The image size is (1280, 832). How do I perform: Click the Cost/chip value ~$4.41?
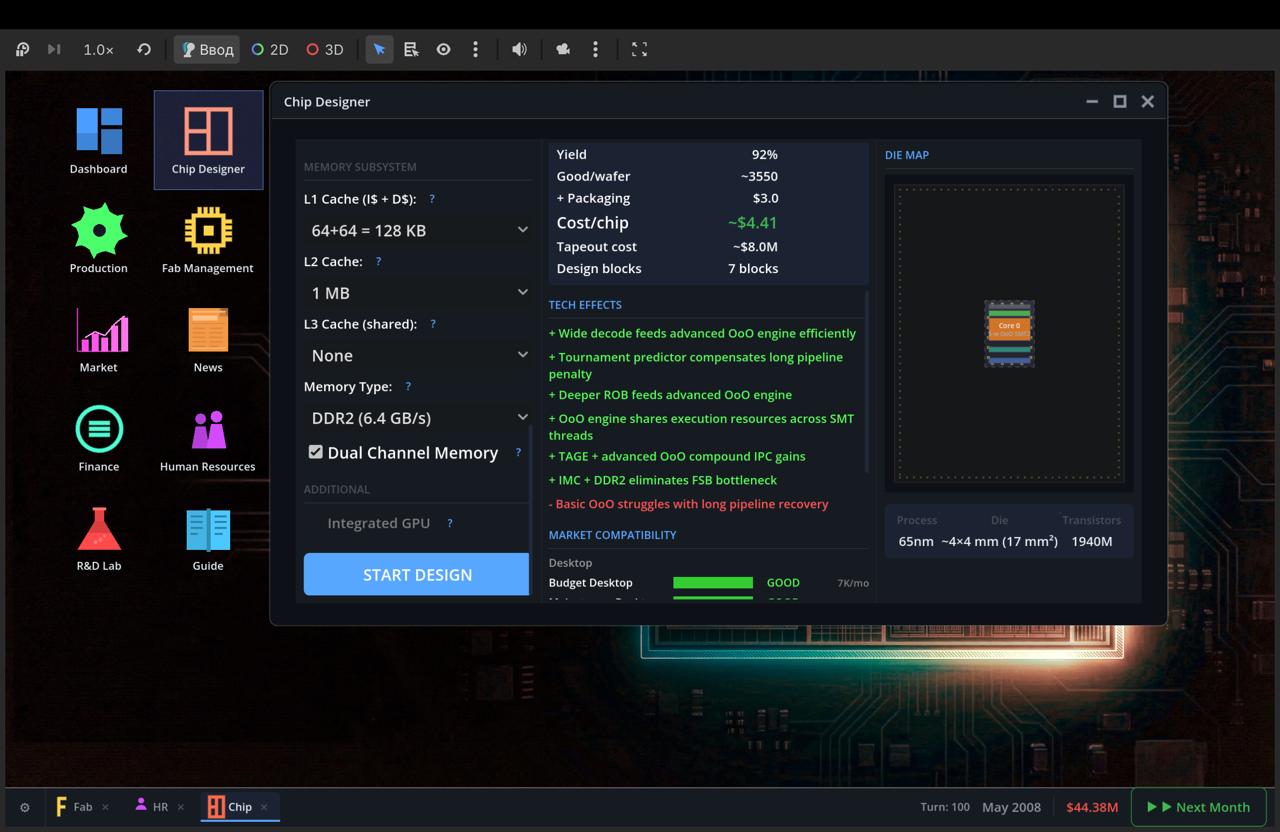(x=751, y=223)
